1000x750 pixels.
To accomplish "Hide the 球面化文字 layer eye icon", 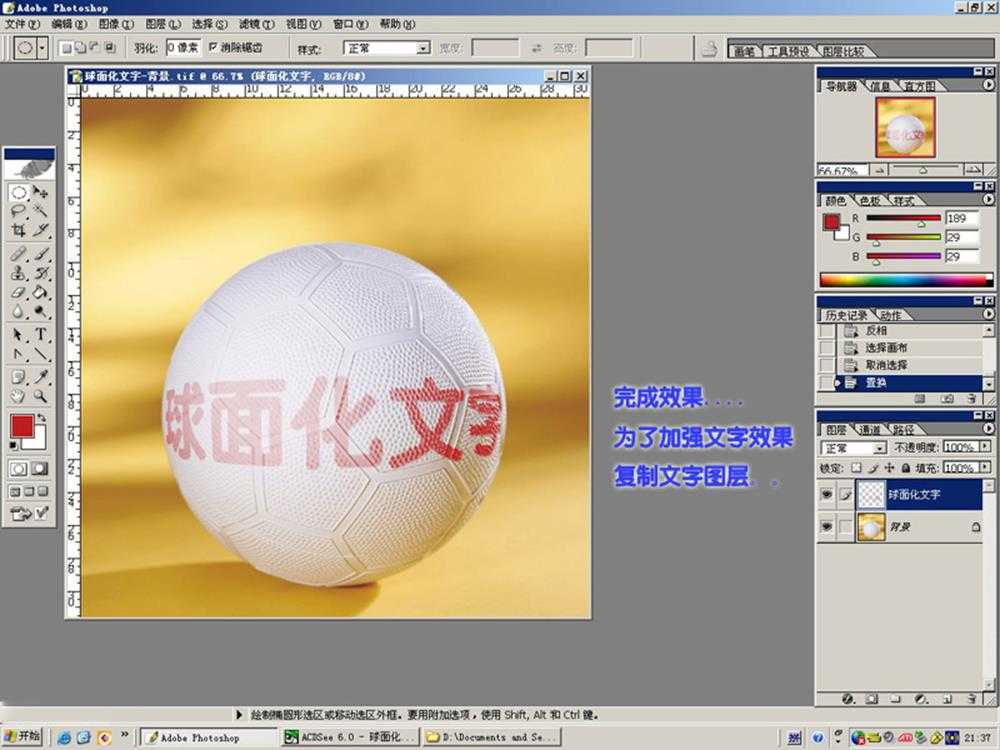I will 827,494.
